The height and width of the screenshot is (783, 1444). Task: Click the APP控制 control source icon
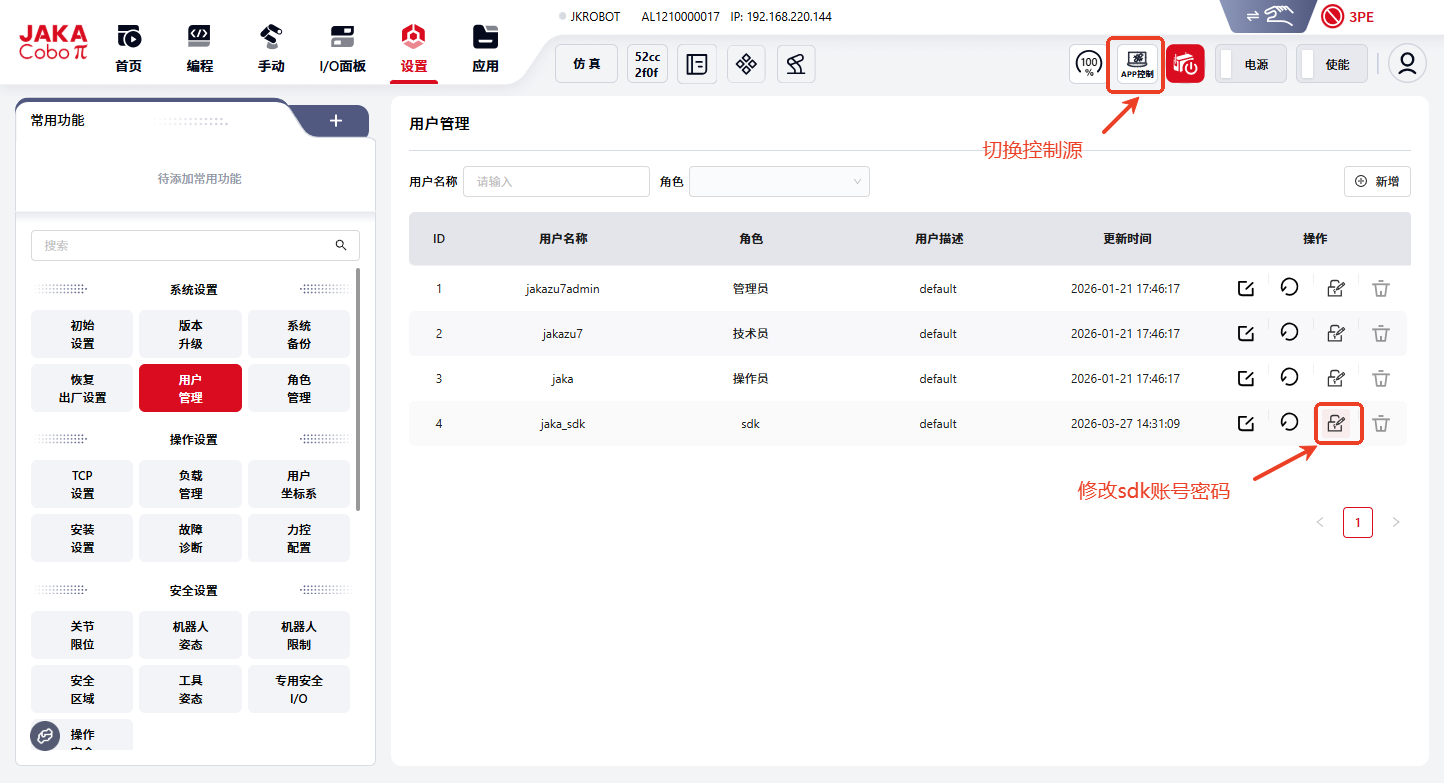(x=1136, y=65)
